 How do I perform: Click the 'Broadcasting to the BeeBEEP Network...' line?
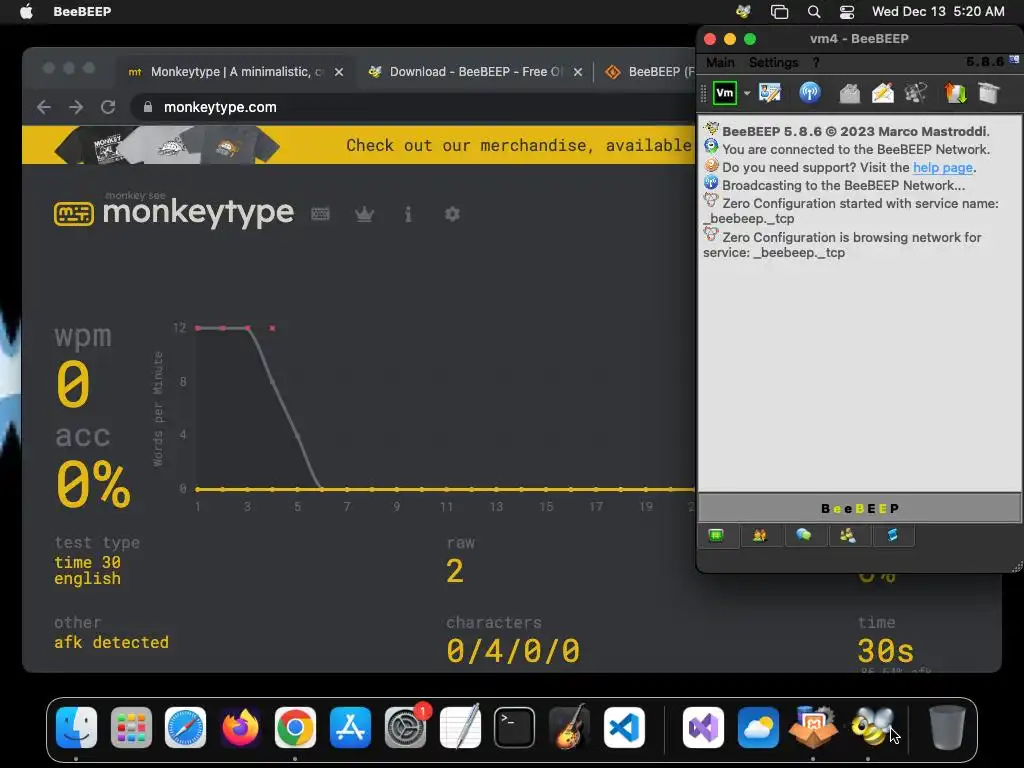[x=843, y=185]
